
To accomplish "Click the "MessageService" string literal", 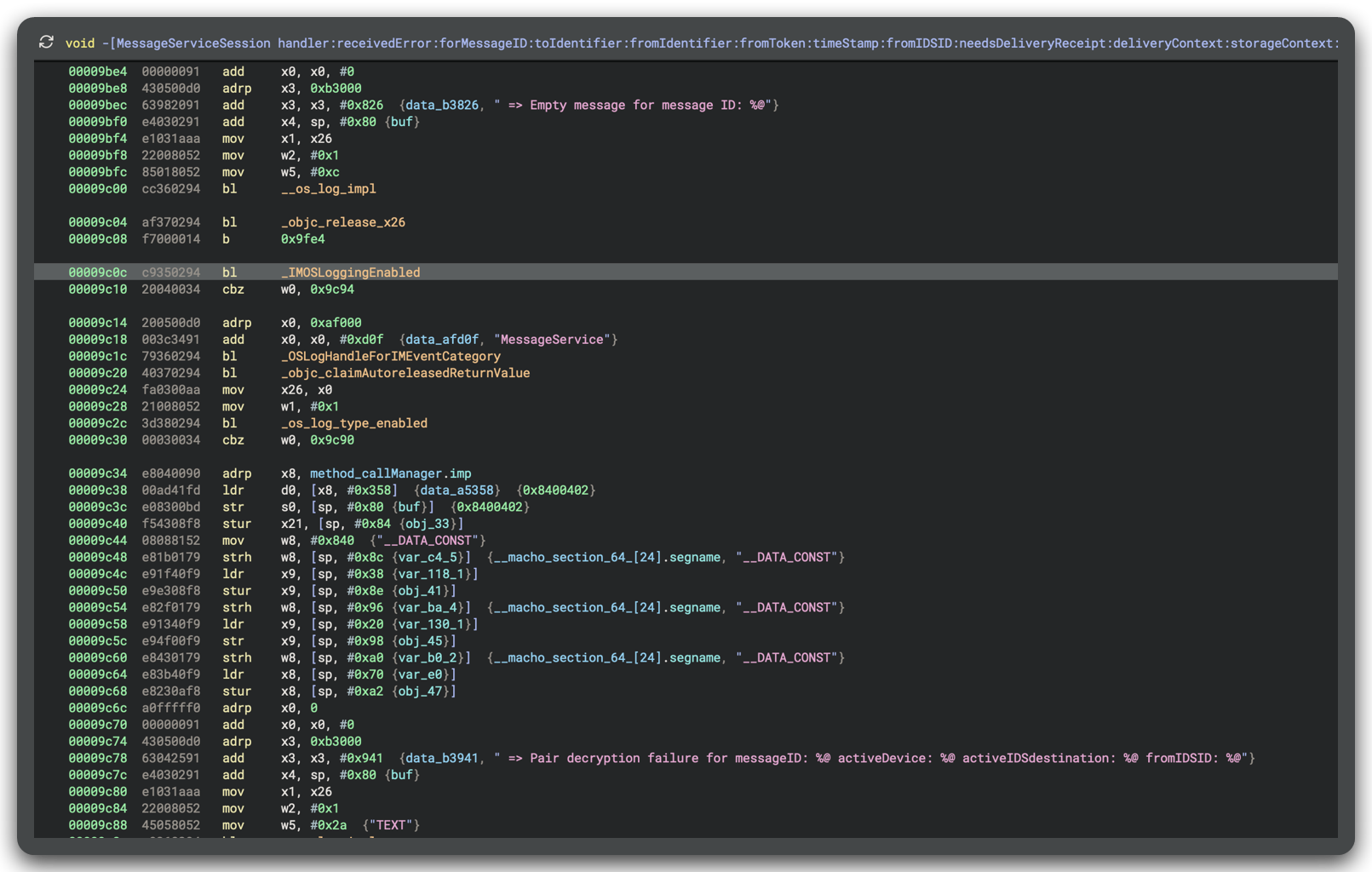I will click(552, 340).
